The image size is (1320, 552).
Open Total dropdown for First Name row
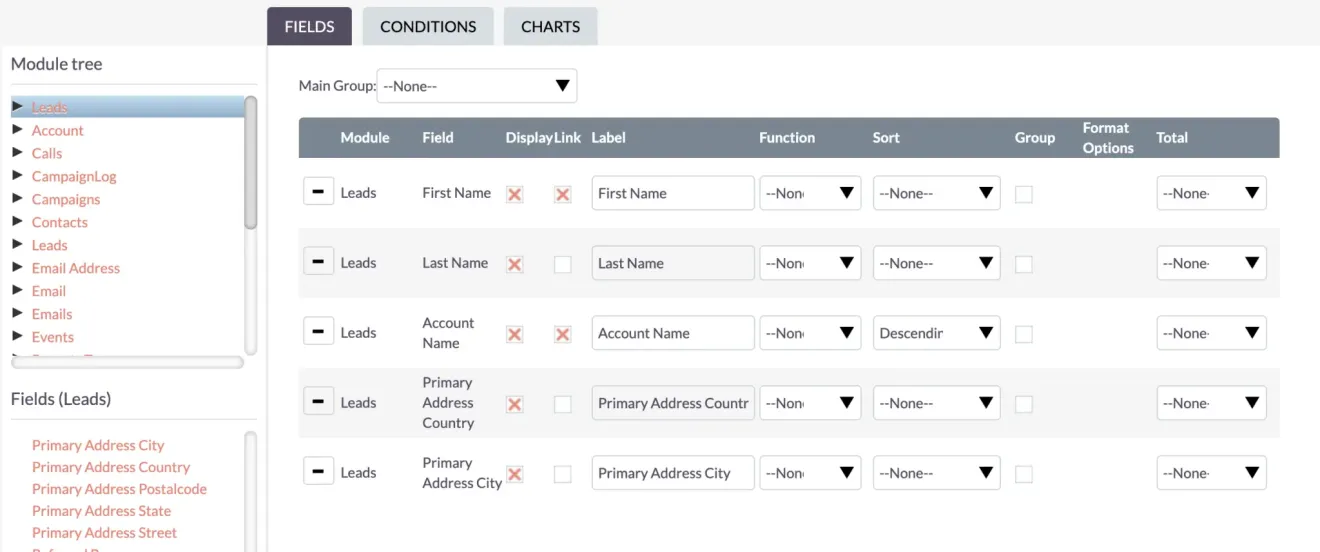[1211, 193]
